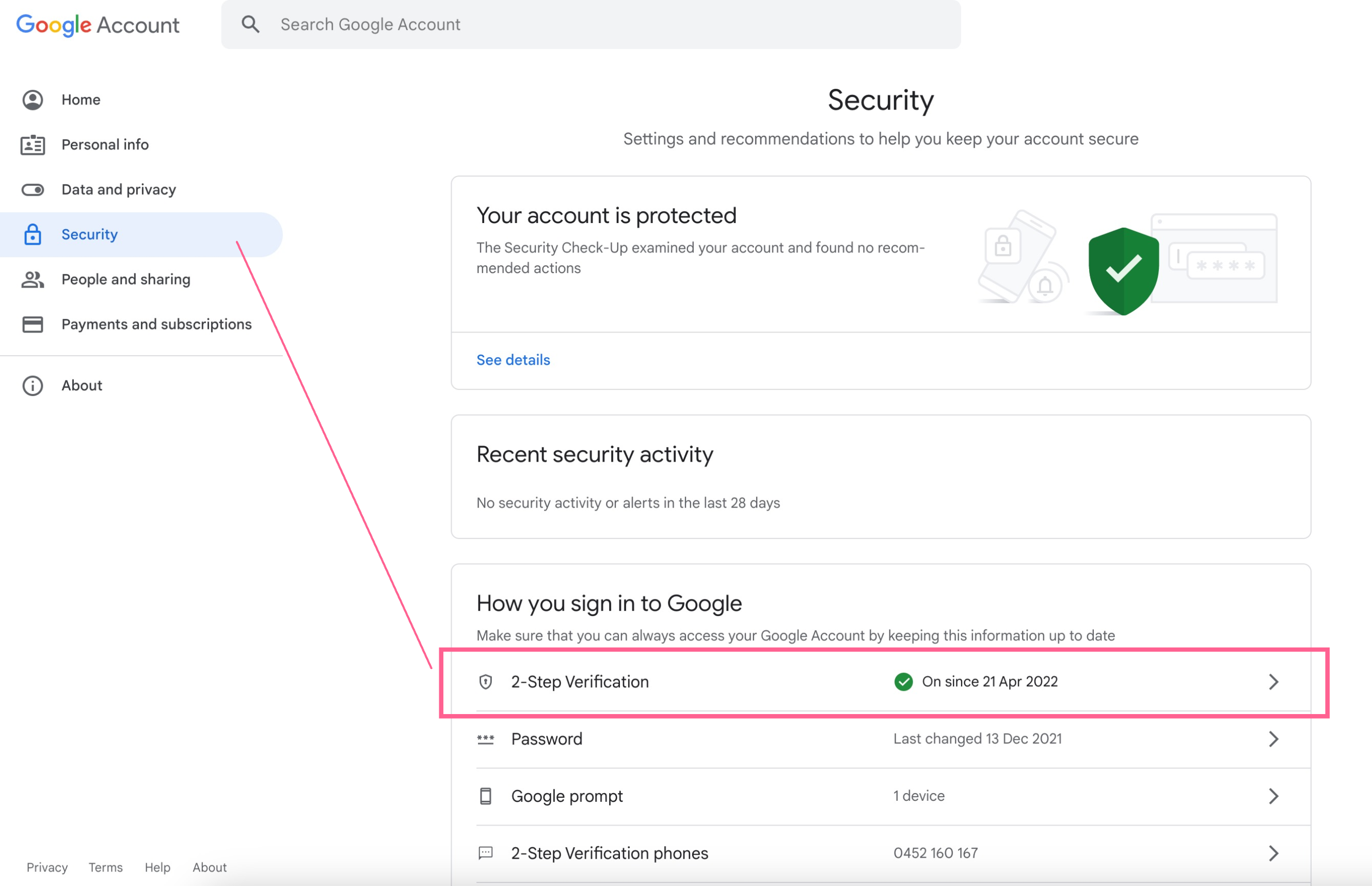The height and width of the screenshot is (886, 1372).
Task: Click the Data and privacy toggle icon
Action: point(33,189)
